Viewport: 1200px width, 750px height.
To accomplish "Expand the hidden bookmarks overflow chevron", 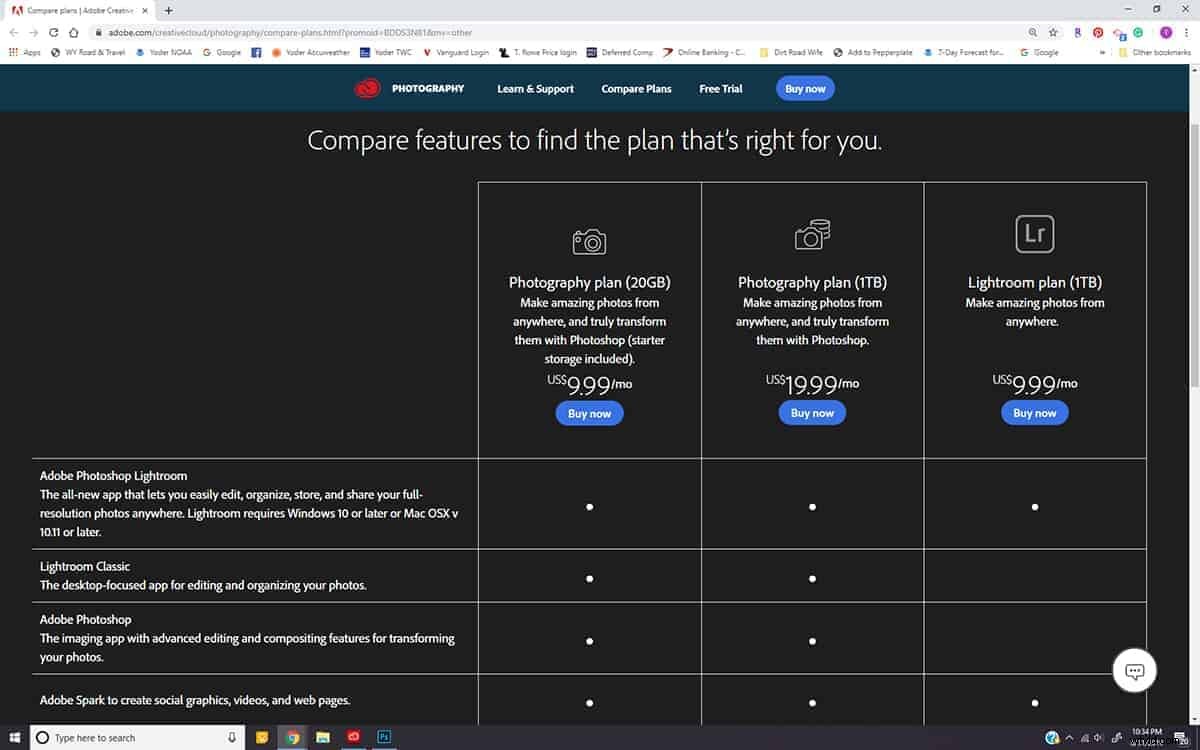I will (1103, 52).
